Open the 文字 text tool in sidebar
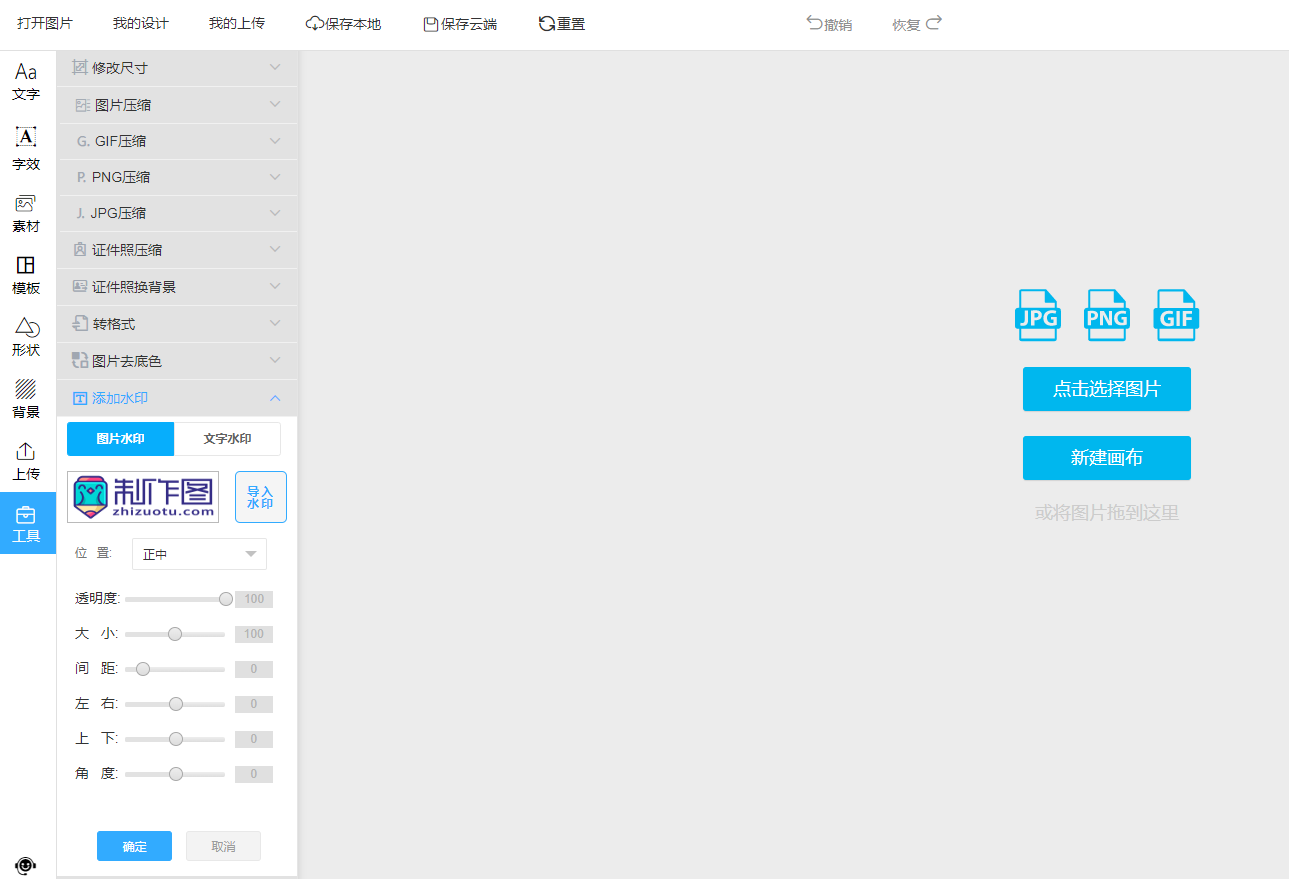 click(26, 81)
